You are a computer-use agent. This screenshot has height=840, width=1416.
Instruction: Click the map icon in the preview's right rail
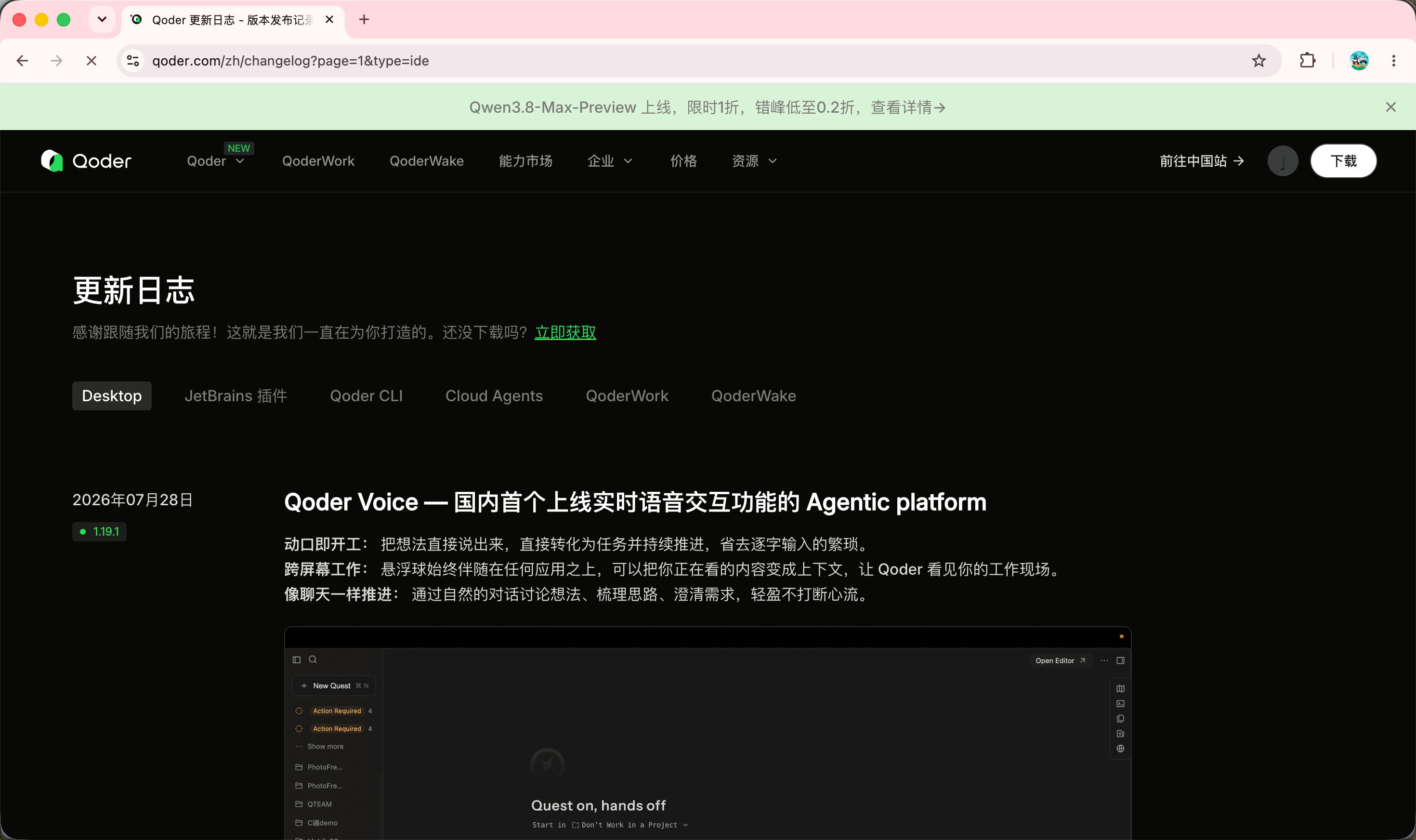click(x=1120, y=689)
